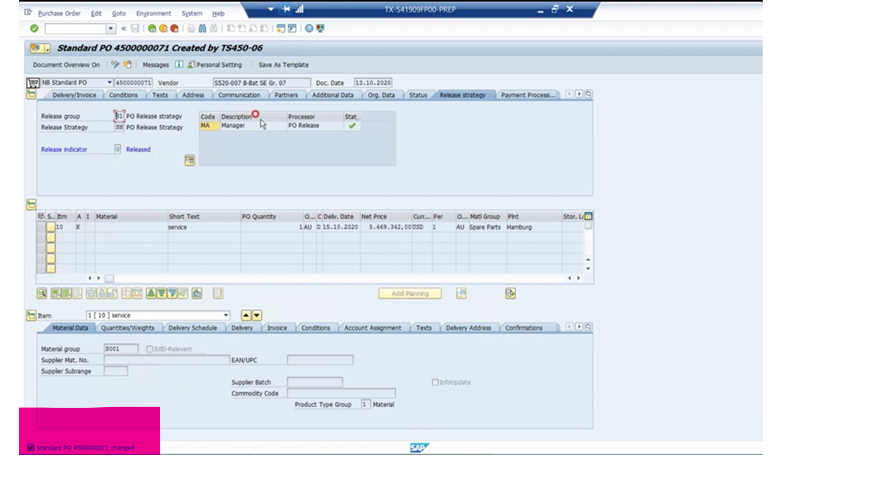Click the net price cell 5.469.342,00

386,227
